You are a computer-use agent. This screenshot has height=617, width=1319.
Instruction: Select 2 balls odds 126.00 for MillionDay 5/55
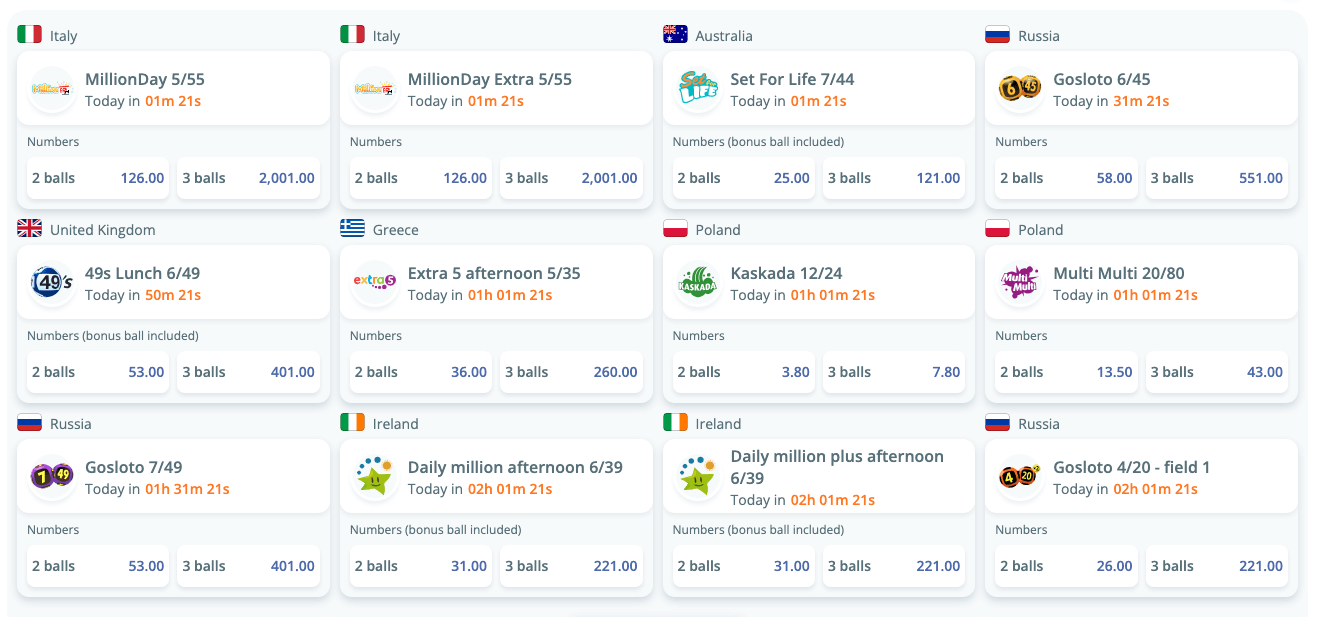tap(98, 178)
